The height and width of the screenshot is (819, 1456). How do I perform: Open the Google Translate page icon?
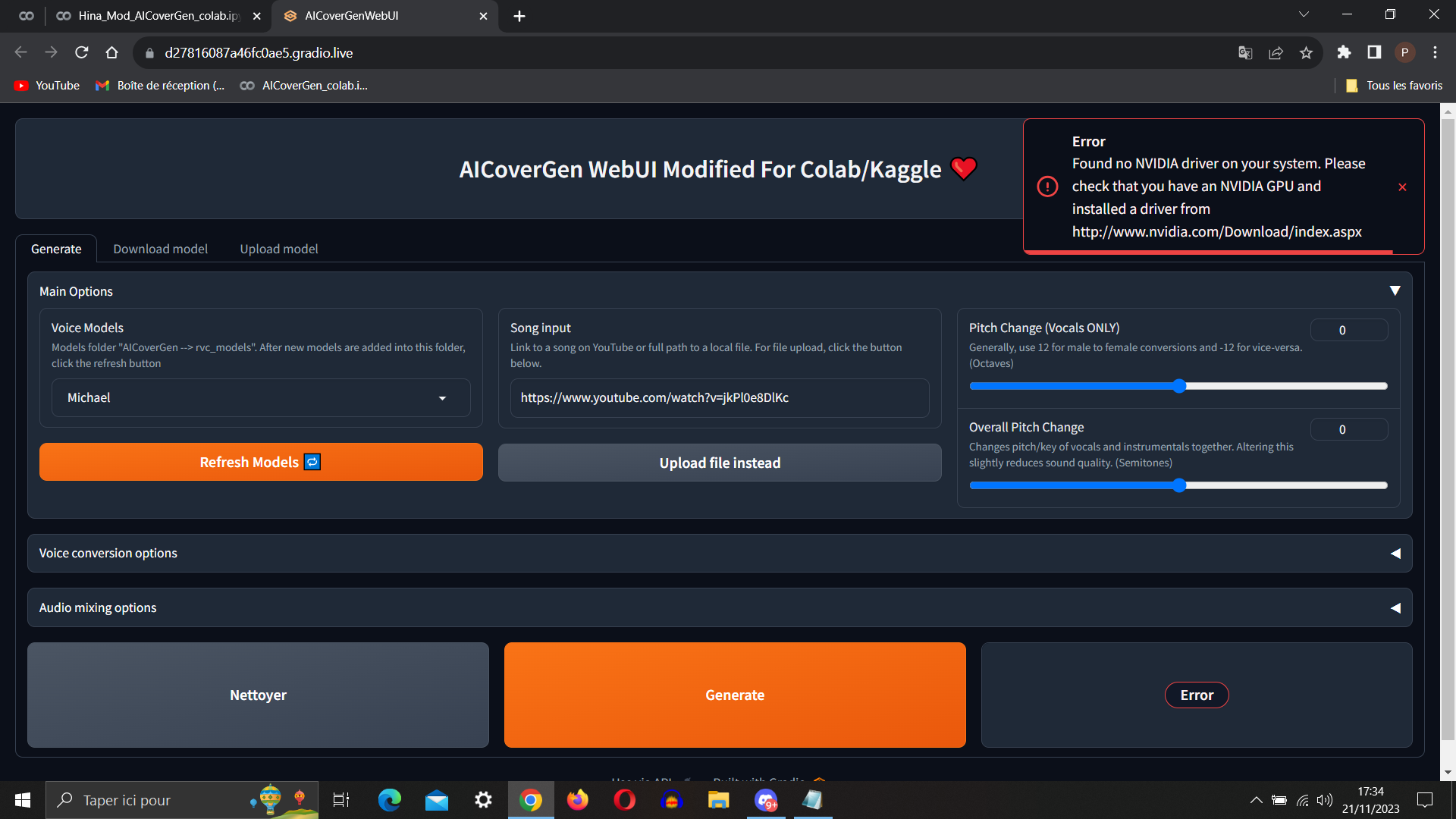1245,52
